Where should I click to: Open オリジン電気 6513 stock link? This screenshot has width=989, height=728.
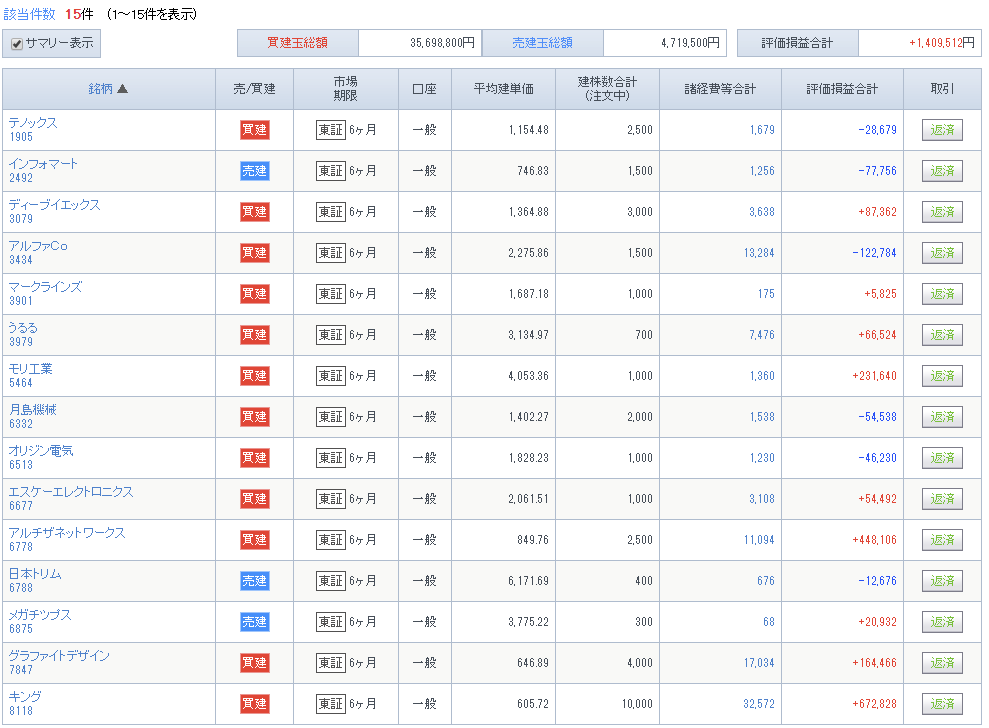click(x=41, y=457)
